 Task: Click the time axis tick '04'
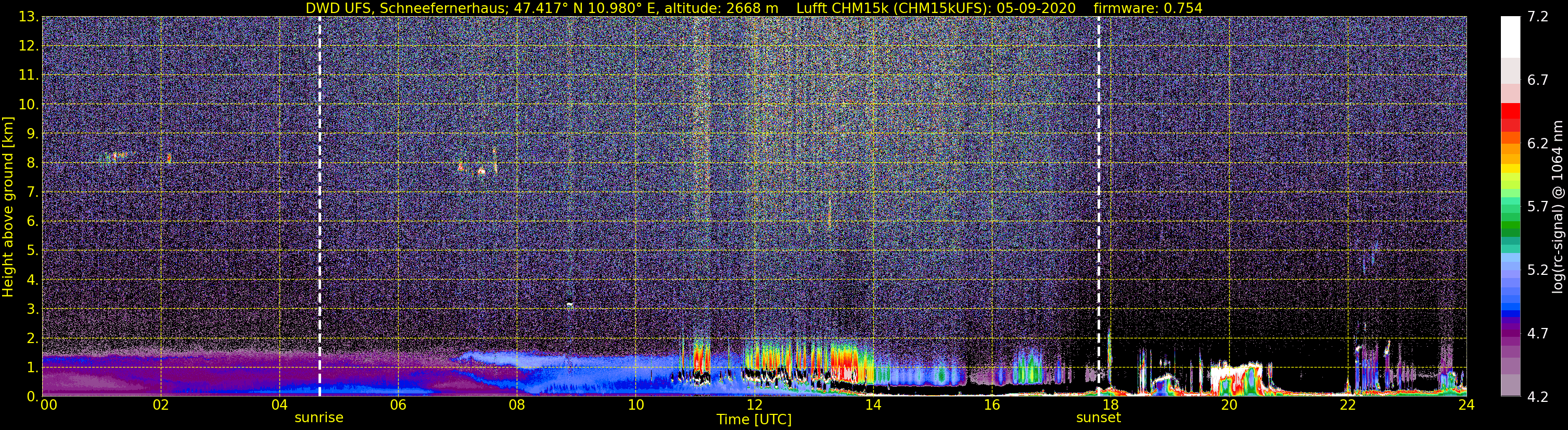coord(279,405)
